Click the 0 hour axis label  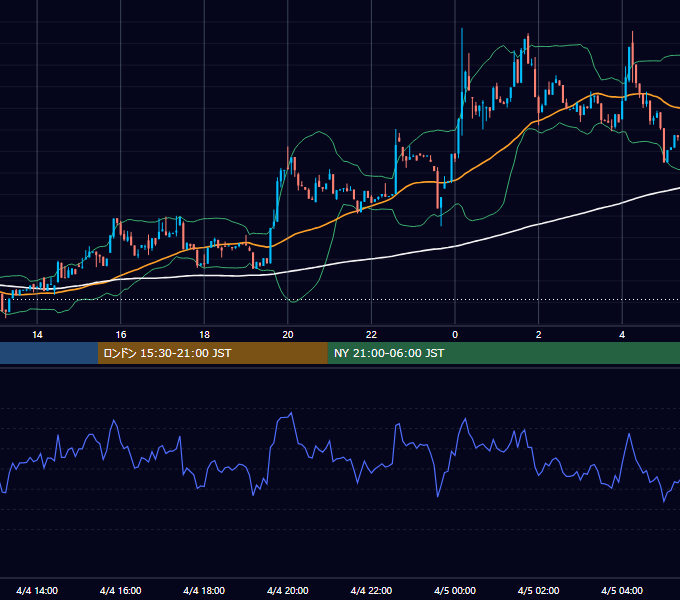455,335
